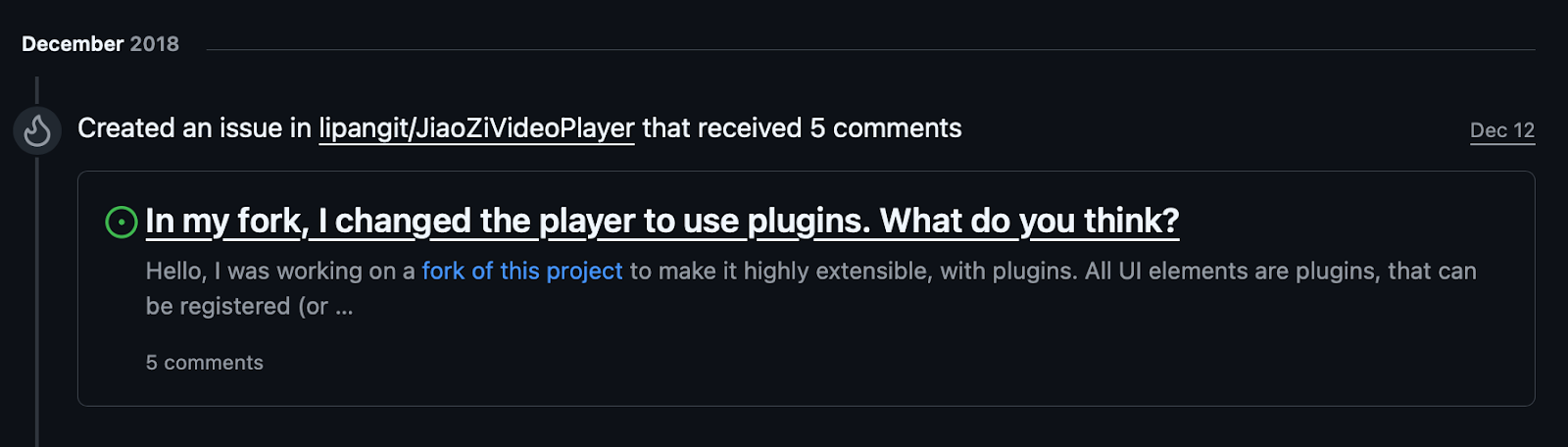Viewport: 1568px width, 447px height.
Task: Click the 'Hello, I was working on a' text
Action: coord(280,272)
